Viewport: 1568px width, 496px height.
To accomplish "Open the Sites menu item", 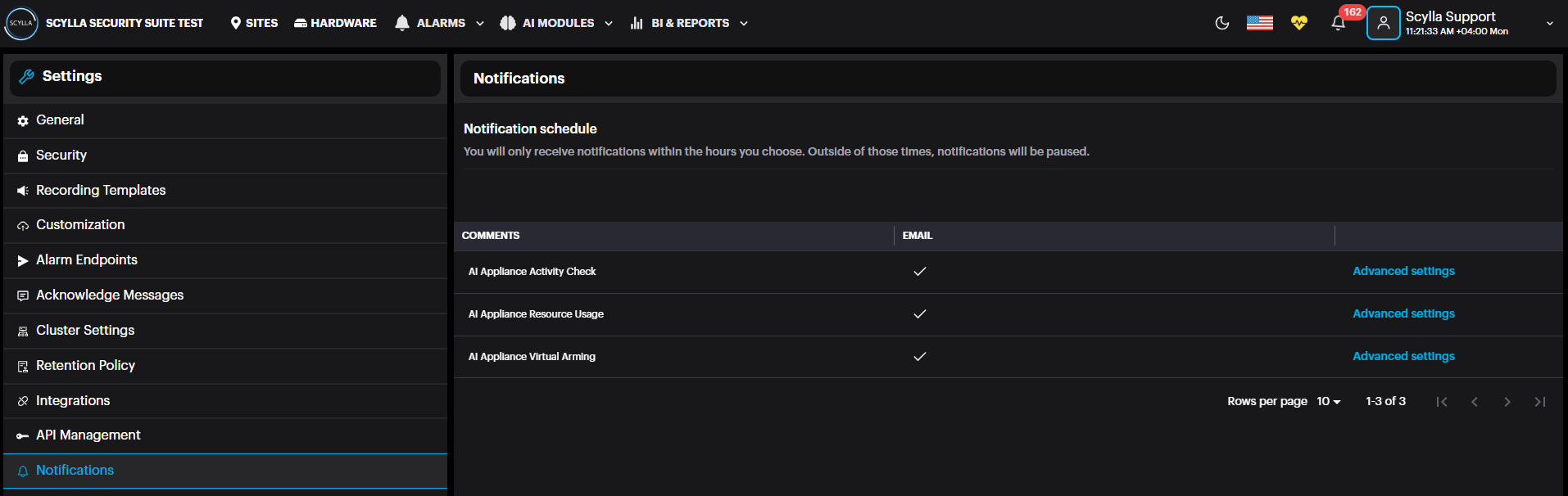I will click(254, 23).
